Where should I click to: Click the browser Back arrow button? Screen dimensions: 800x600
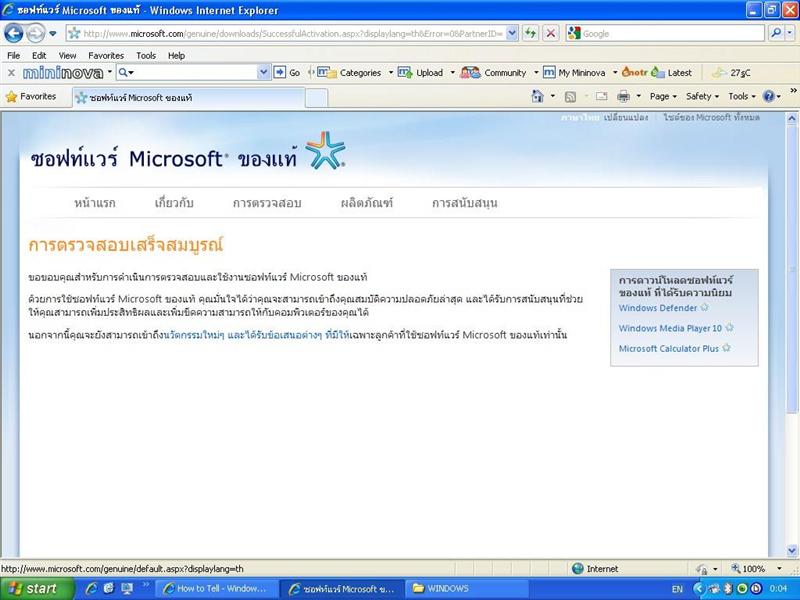pos(14,34)
